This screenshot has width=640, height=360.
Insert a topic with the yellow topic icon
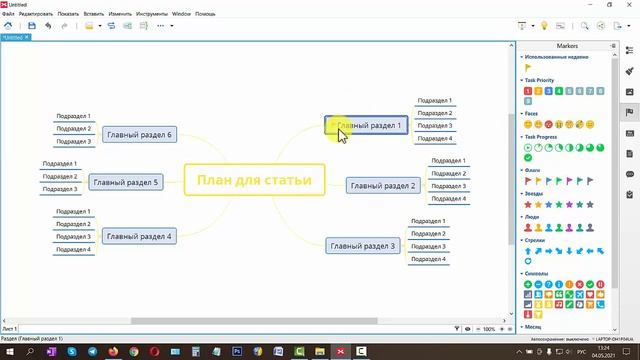89,26
